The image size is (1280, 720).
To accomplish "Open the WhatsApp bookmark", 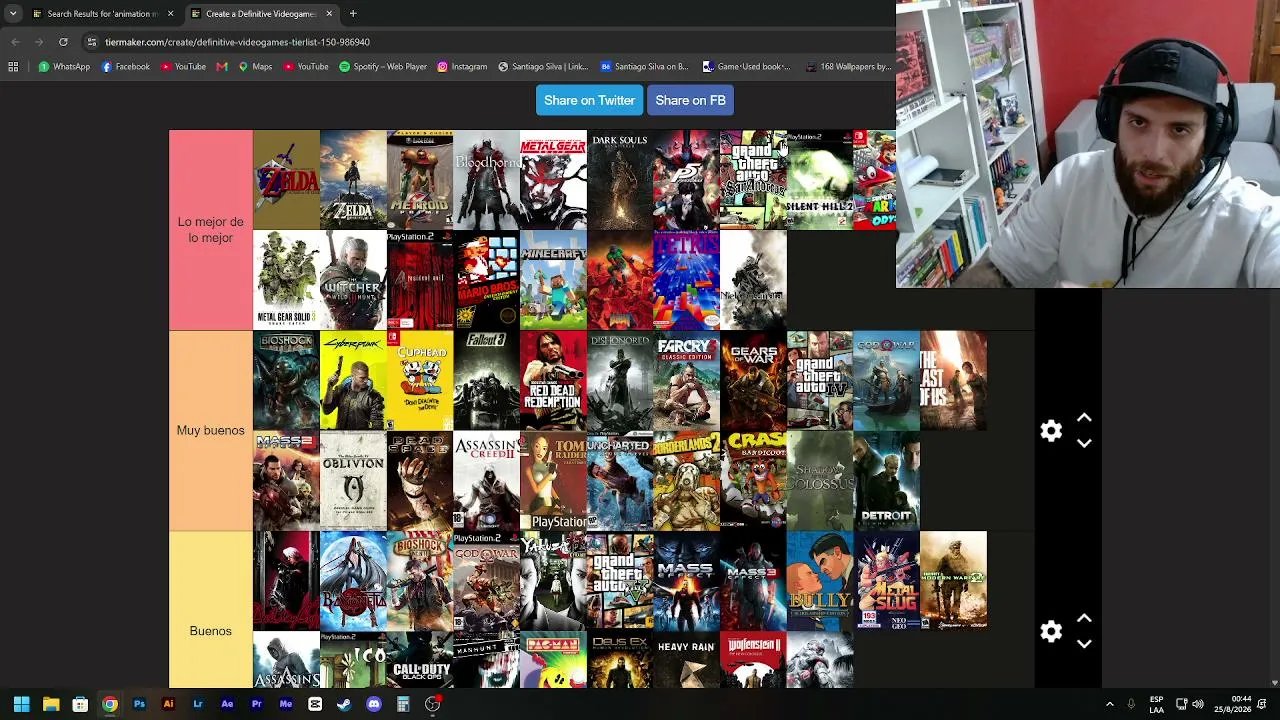I will (x=64, y=67).
